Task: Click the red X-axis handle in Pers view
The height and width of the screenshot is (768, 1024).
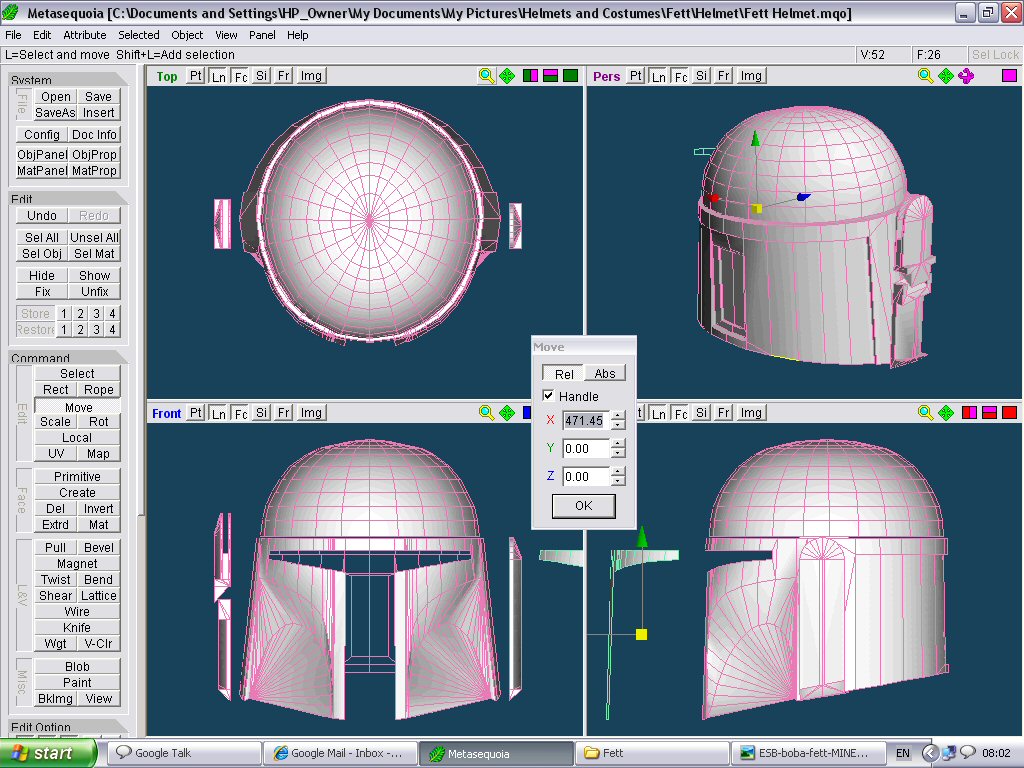Action: [713, 198]
